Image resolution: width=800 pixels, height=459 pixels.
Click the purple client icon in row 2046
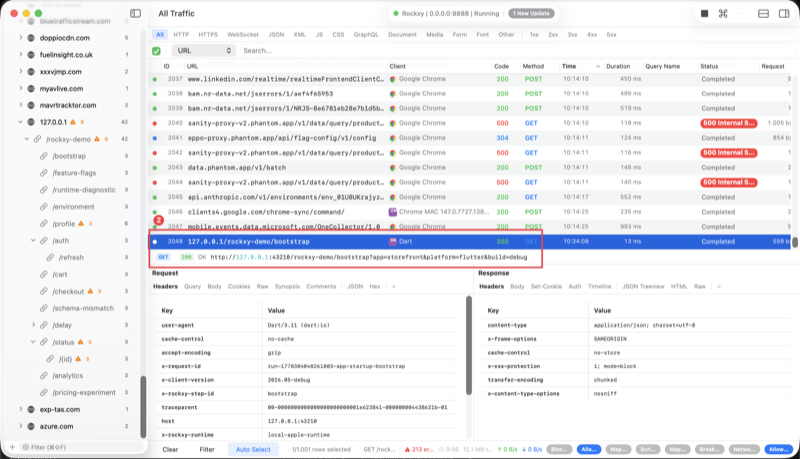(393, 212)
